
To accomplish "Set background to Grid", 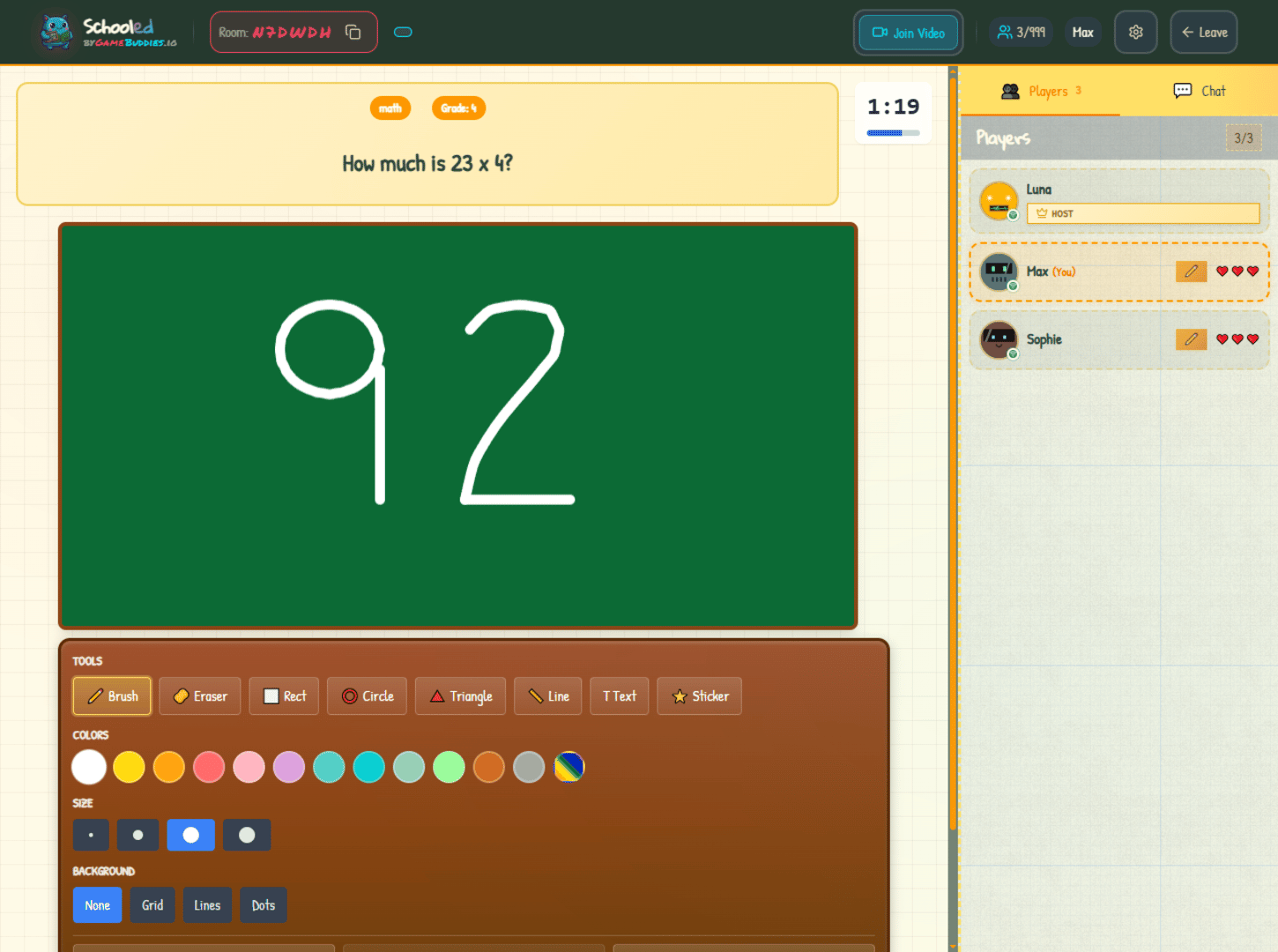I will pyautogui.click(x=152, y=905).
